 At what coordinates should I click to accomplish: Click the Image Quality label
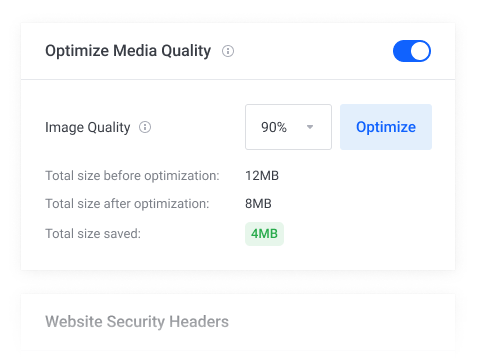[88, 127]
